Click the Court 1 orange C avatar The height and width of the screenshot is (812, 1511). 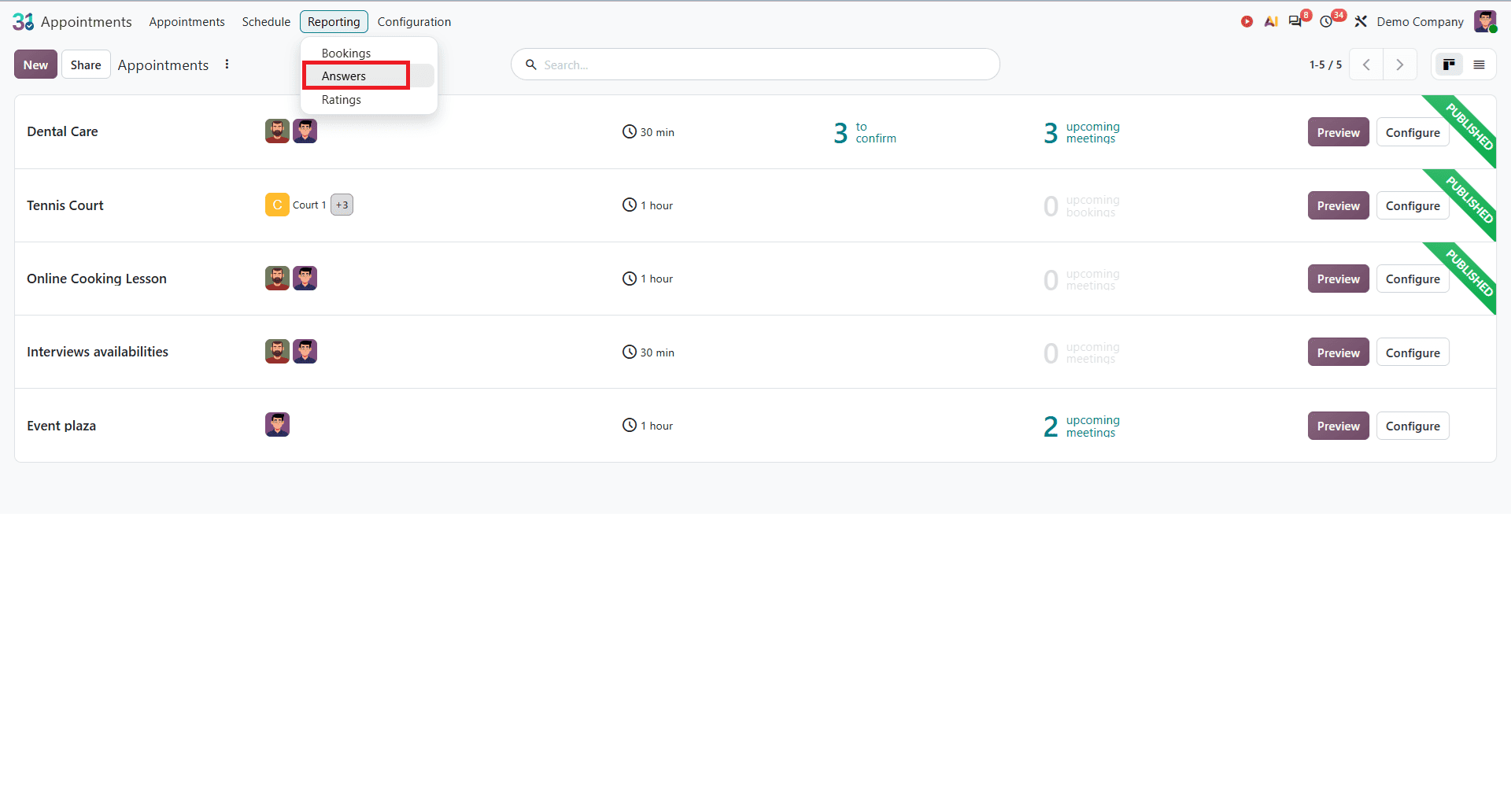click(x=277, y=205)
